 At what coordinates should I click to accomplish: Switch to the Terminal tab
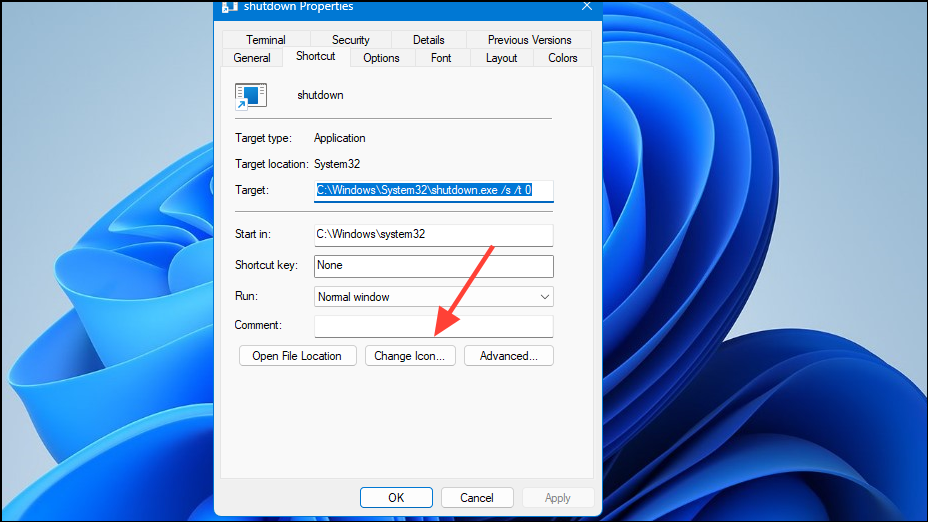(266, 40)
